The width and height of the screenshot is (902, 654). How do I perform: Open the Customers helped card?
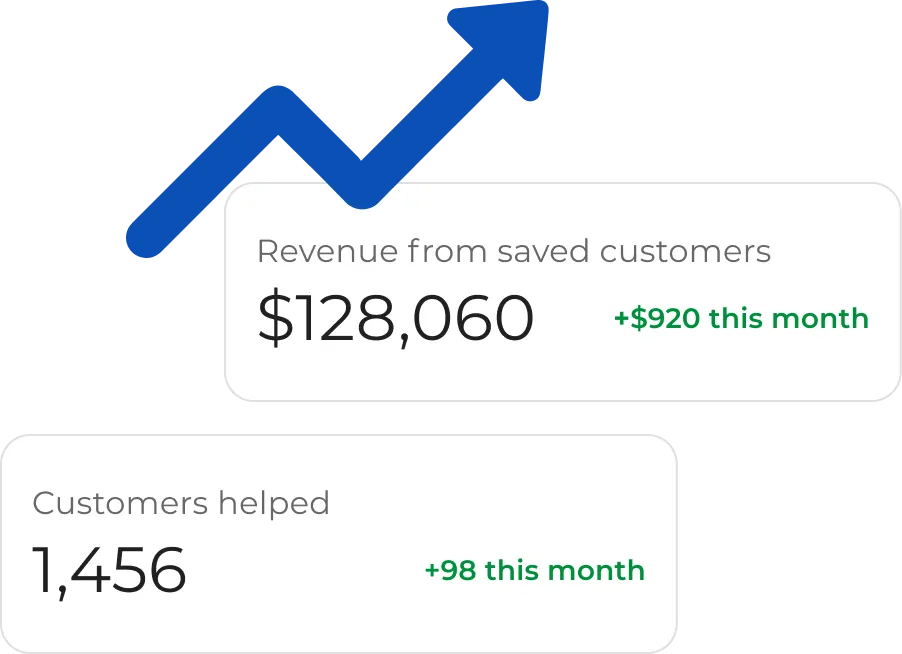click(339, 544)
